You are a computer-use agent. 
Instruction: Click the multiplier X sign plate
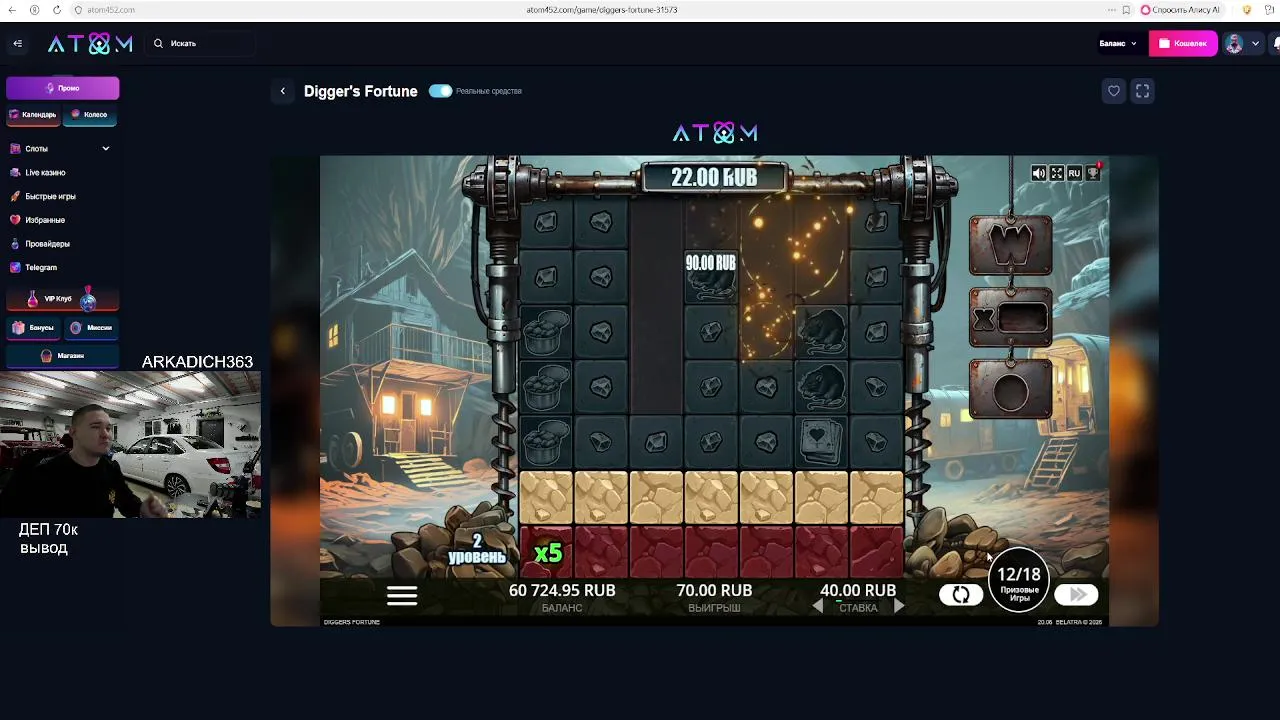[x=1010, y=319]
